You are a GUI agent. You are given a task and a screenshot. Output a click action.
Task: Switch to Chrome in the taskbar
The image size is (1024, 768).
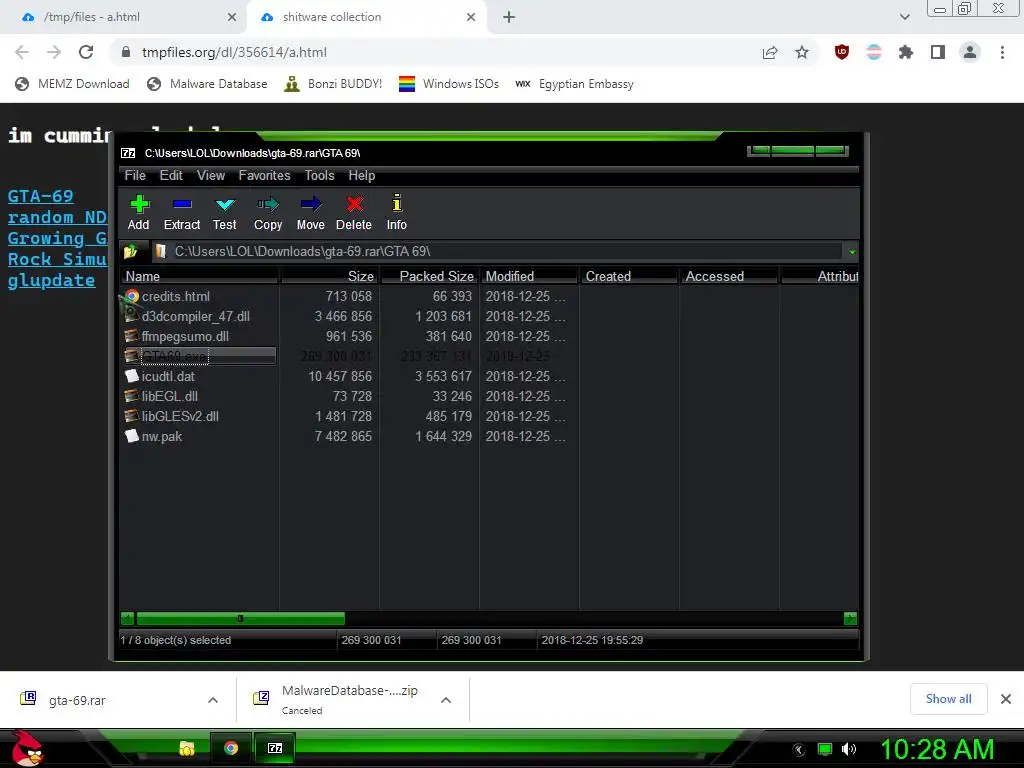231,748
